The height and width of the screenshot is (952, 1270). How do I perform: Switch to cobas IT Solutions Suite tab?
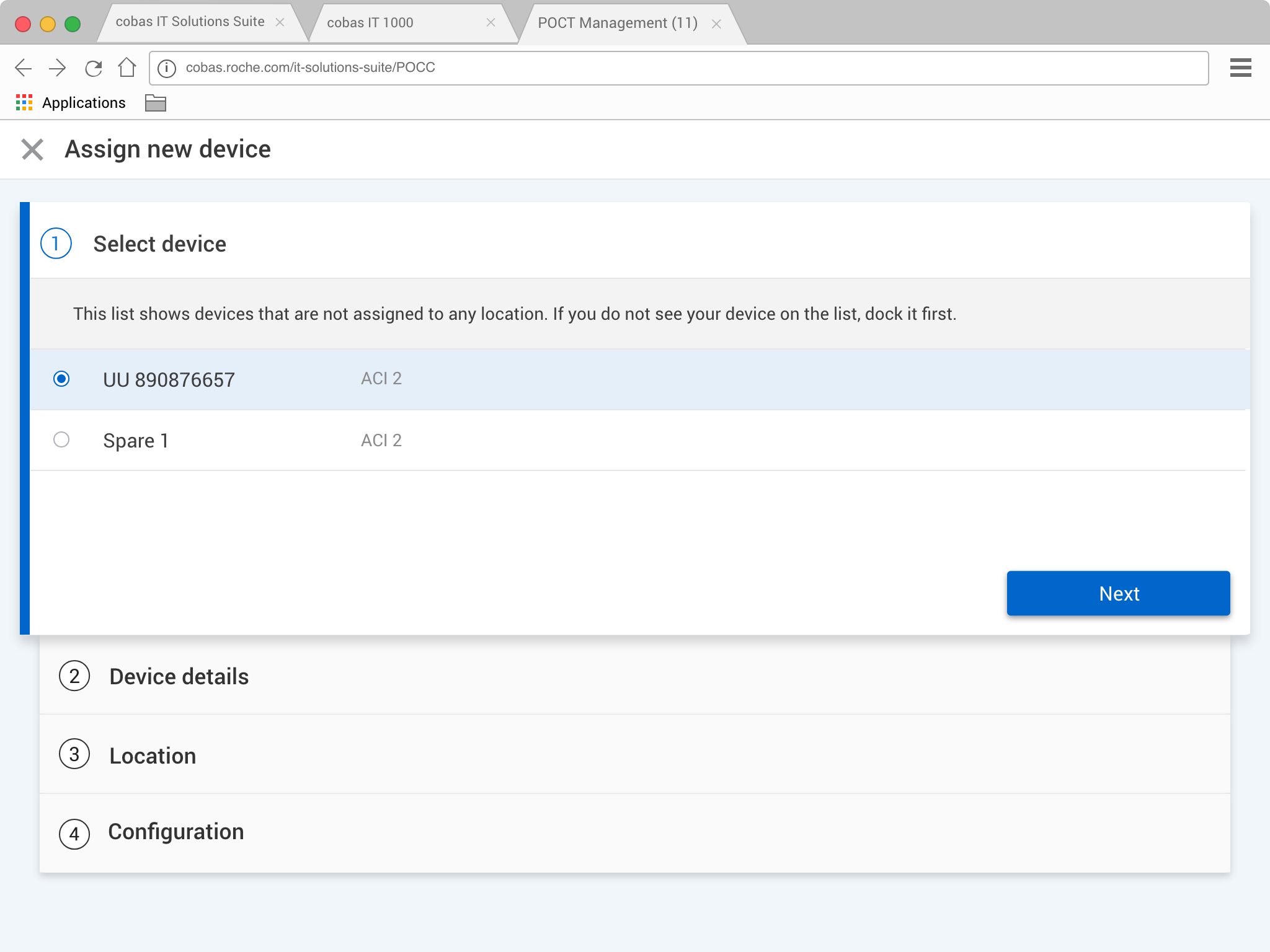tap(190, 22)
